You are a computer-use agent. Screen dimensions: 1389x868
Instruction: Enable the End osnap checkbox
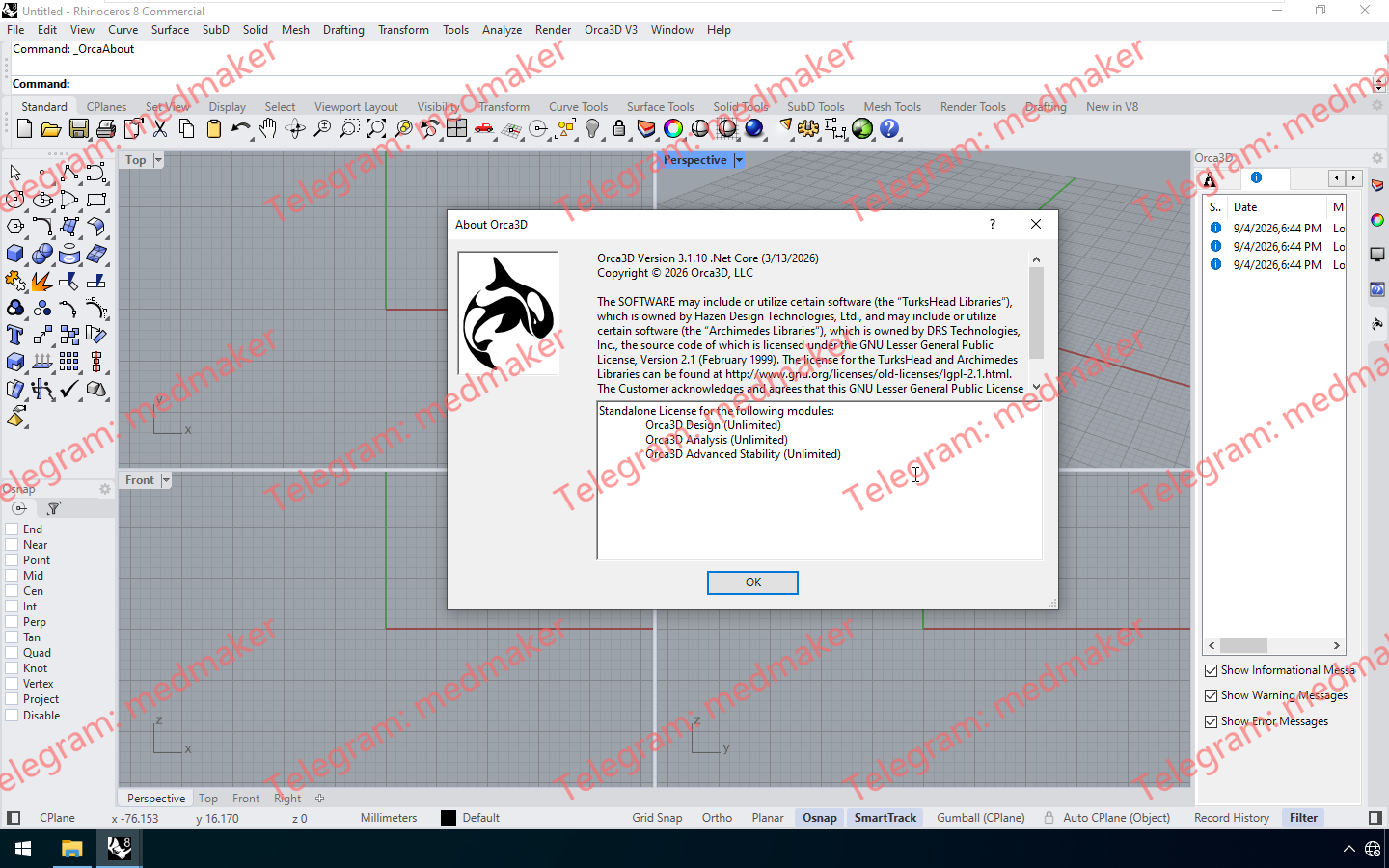pos(12,529)
